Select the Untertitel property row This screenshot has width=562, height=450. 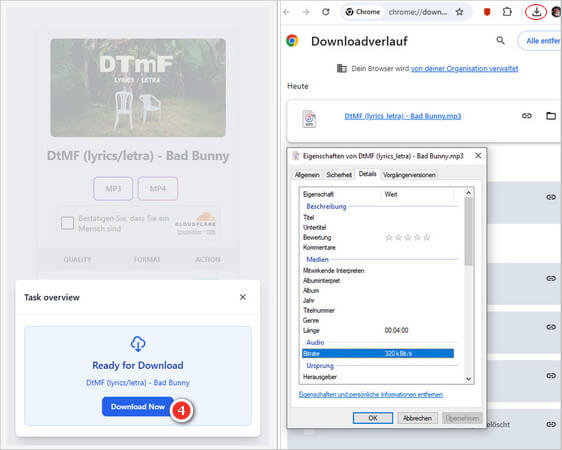point(378,228)
